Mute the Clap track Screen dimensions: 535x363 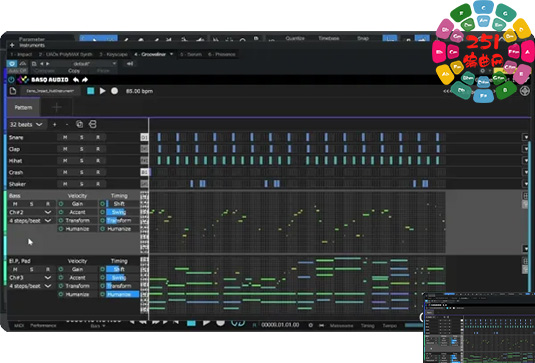tap(65, 149)
